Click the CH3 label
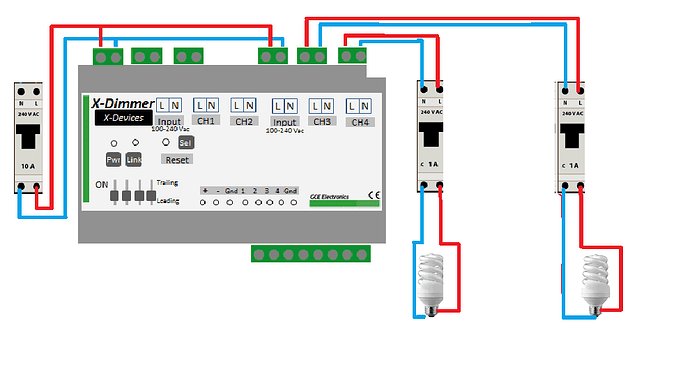 [x=322, y=121]
